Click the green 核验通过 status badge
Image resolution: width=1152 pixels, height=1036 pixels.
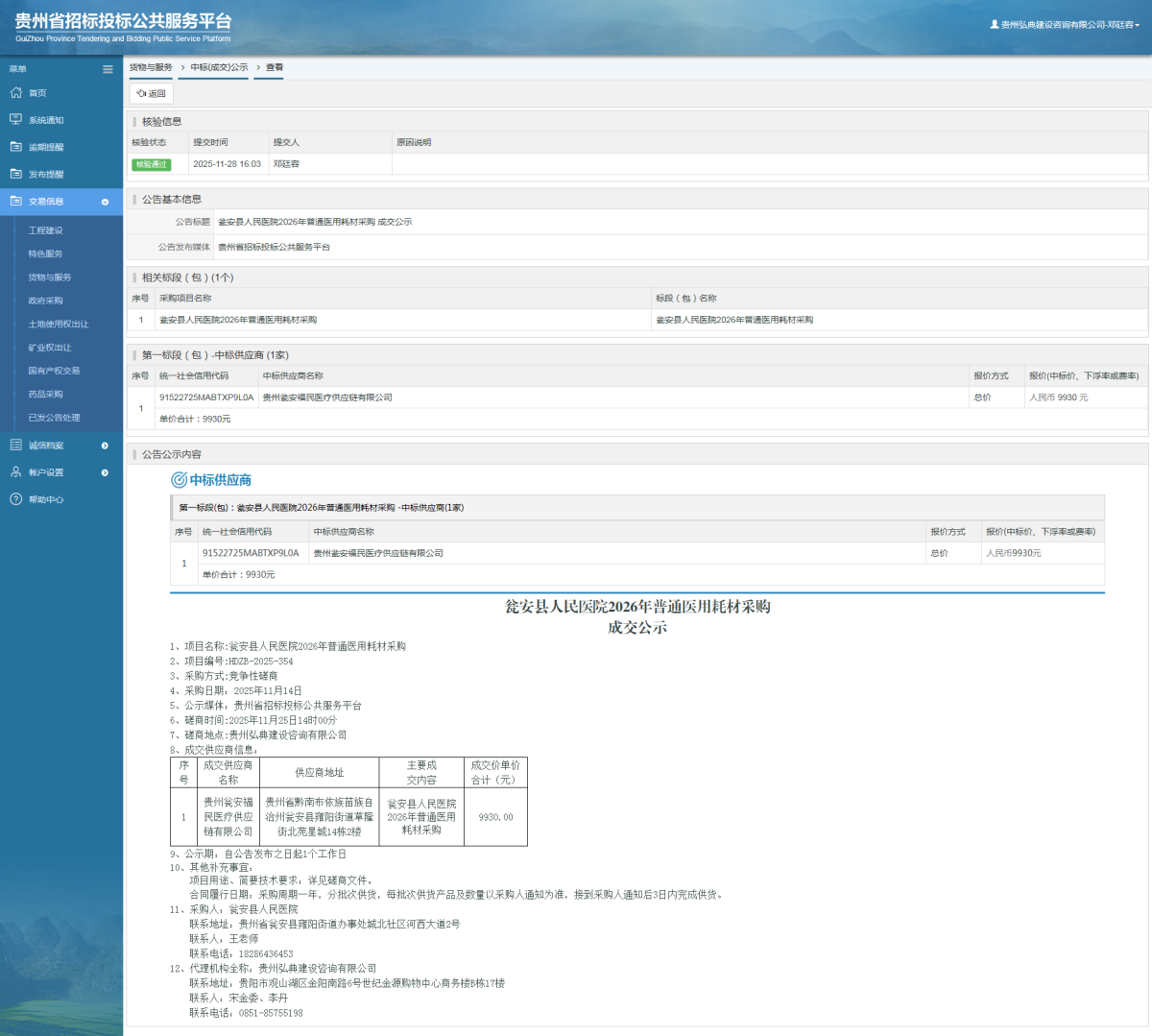151,164
